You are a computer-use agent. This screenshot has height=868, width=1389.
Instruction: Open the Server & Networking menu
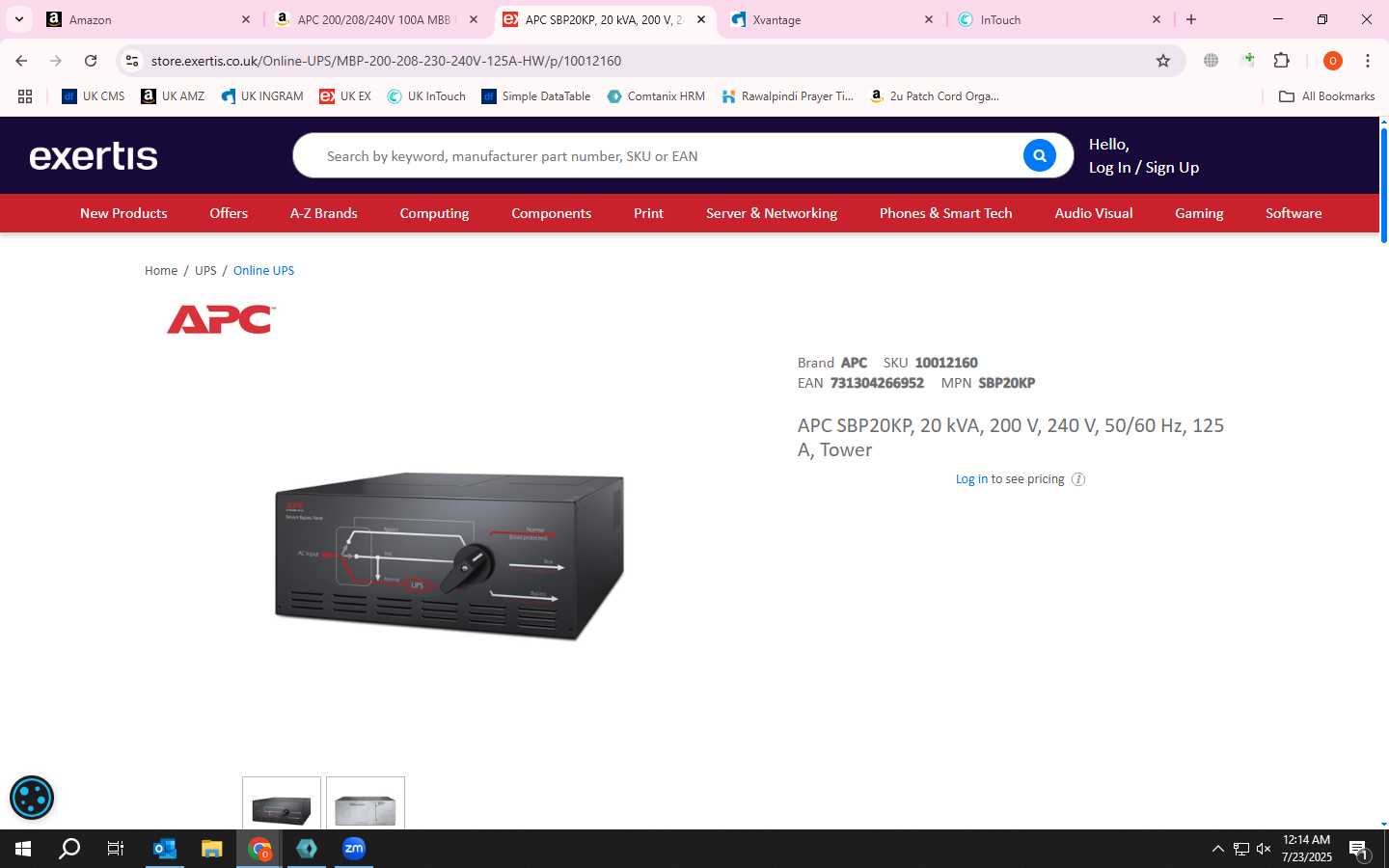coord(772,213)
